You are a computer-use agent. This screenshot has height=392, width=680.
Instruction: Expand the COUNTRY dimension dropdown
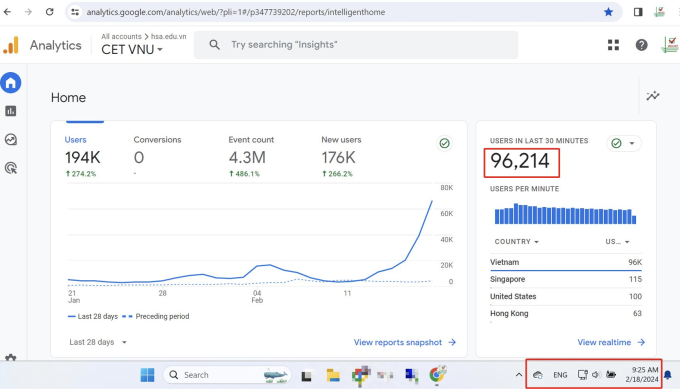517,242
